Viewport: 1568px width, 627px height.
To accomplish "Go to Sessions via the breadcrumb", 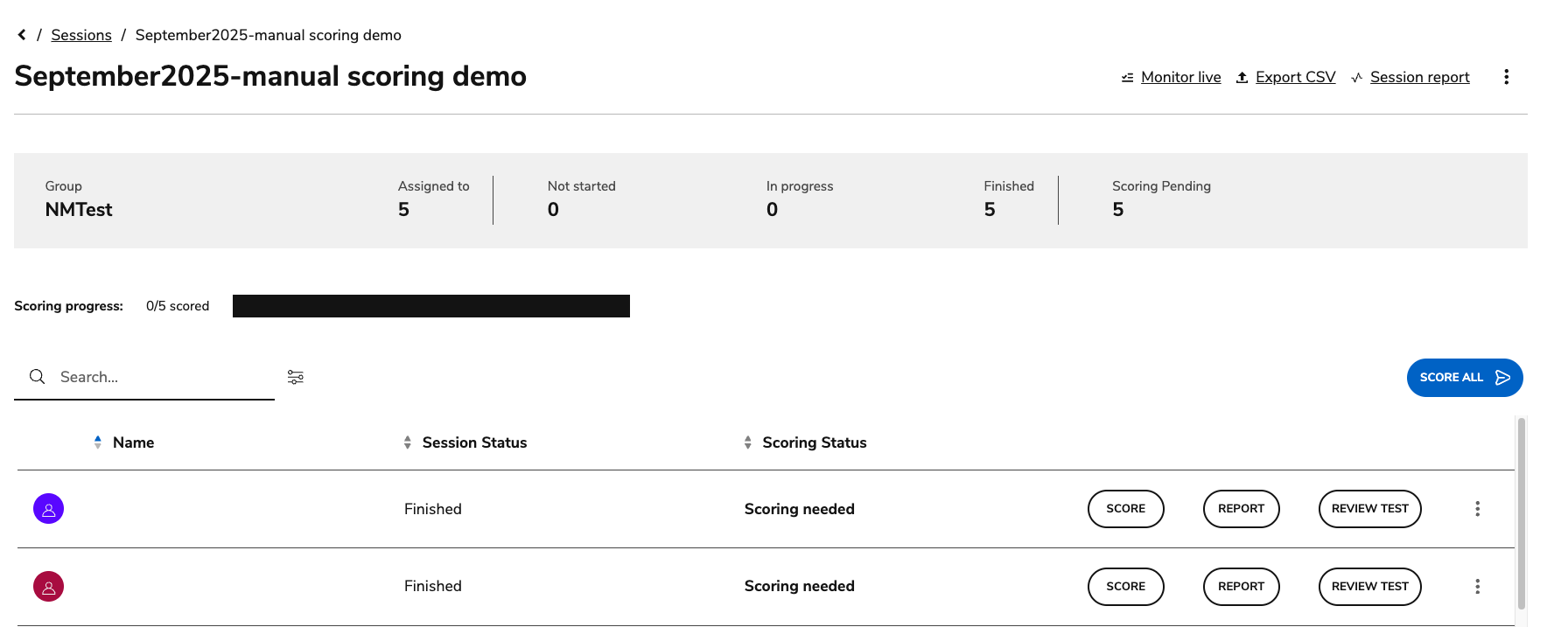I will (81, 35).
